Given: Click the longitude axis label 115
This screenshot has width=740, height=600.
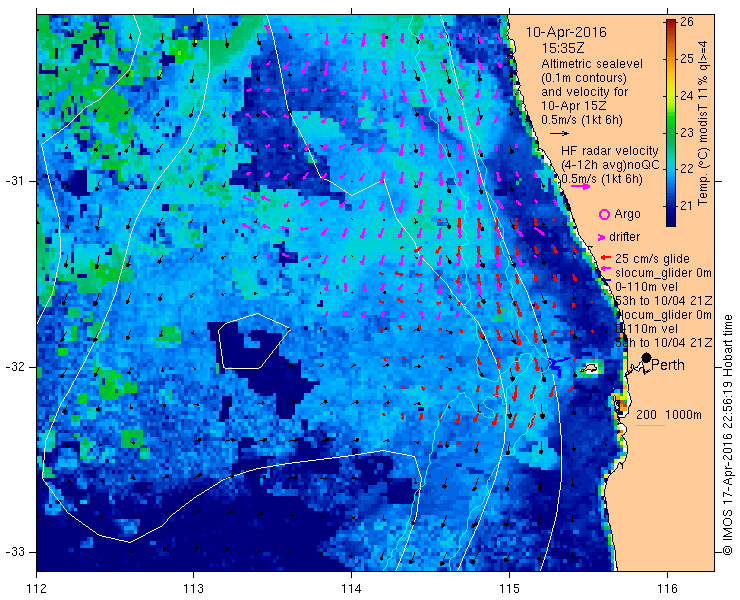Looking at the screenshot, I should pos(509,589).
